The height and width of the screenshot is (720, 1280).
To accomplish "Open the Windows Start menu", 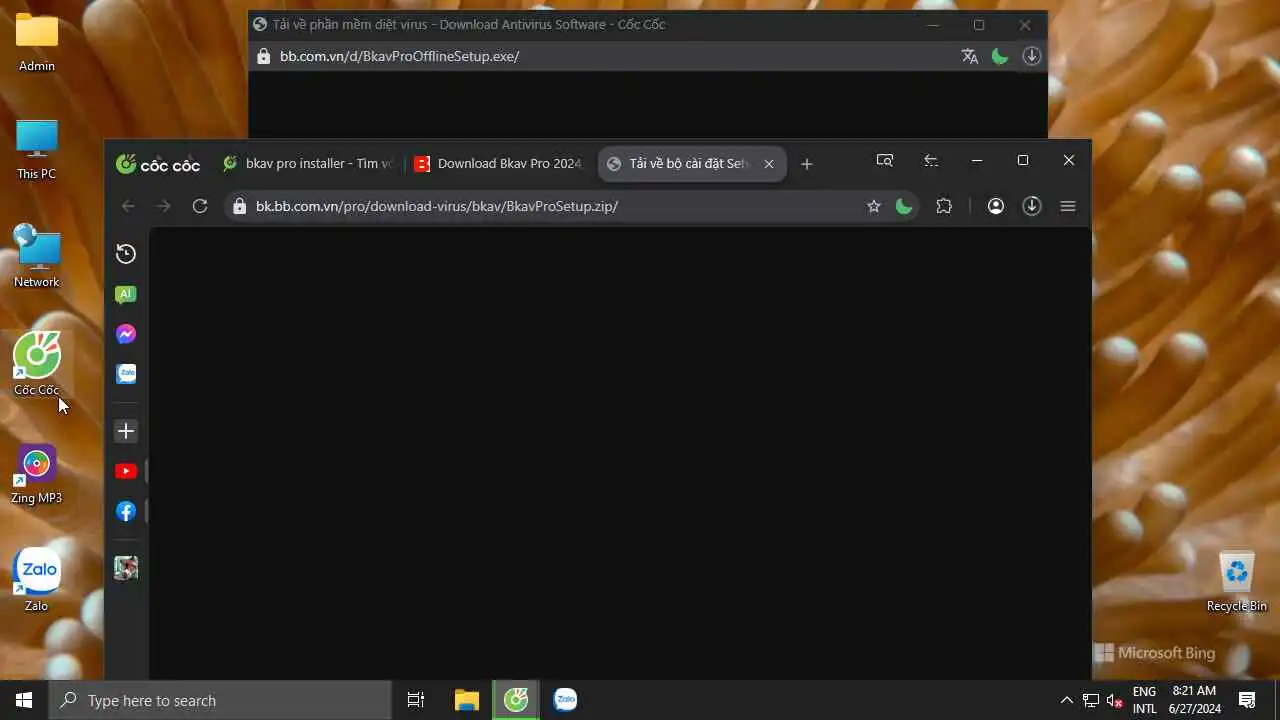I will (x=24, y=700).
